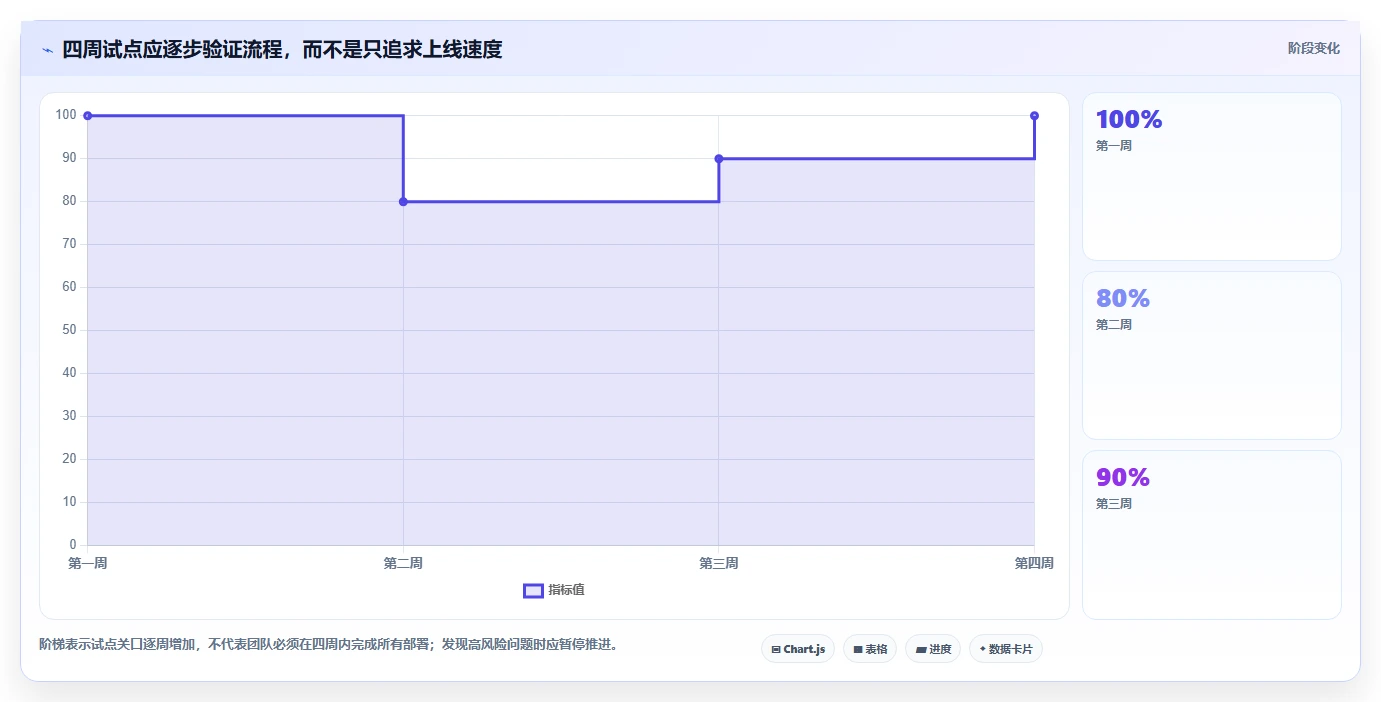
Task: Click the data point at 第一周 value 100
Action: (x=88, y=116)
